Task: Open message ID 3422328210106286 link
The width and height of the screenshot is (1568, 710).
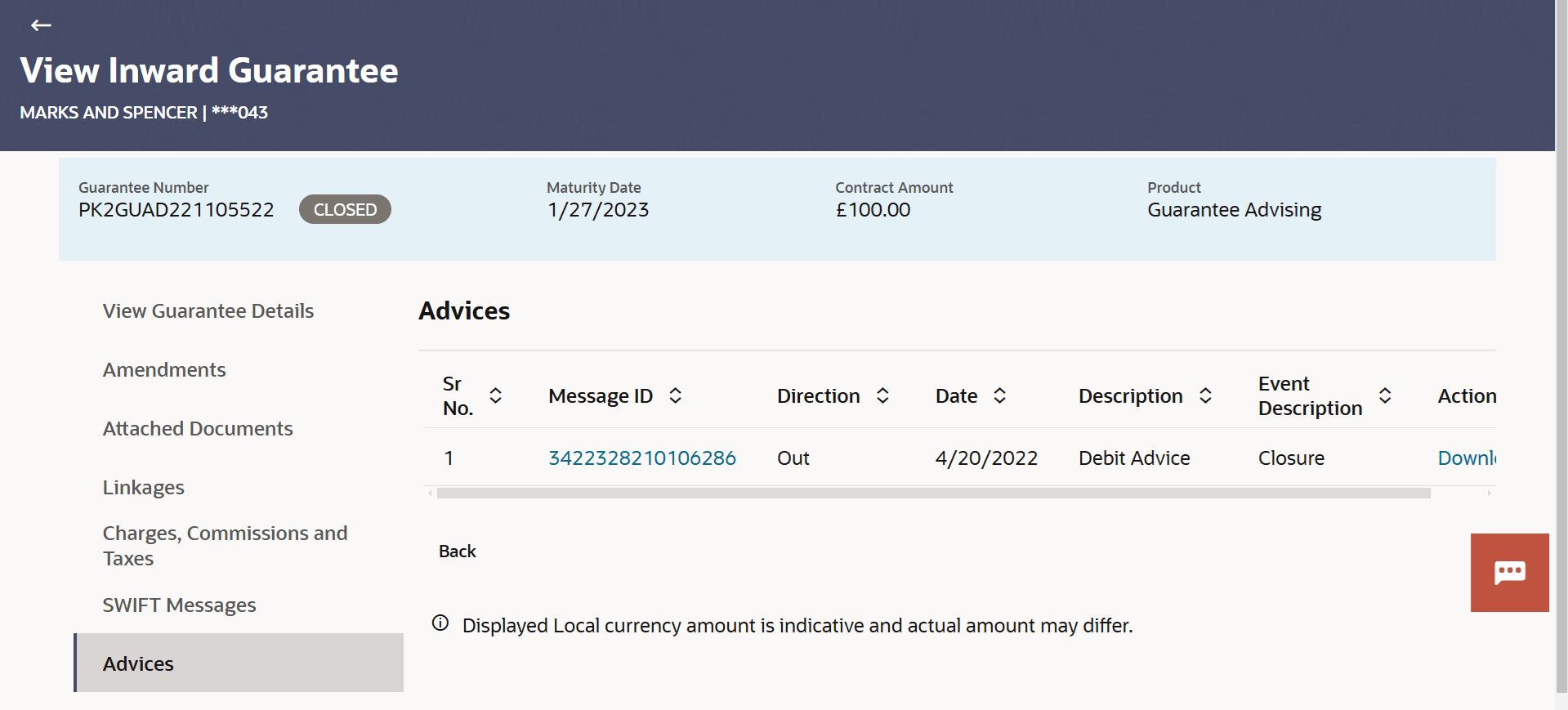Action: point(642,458)
